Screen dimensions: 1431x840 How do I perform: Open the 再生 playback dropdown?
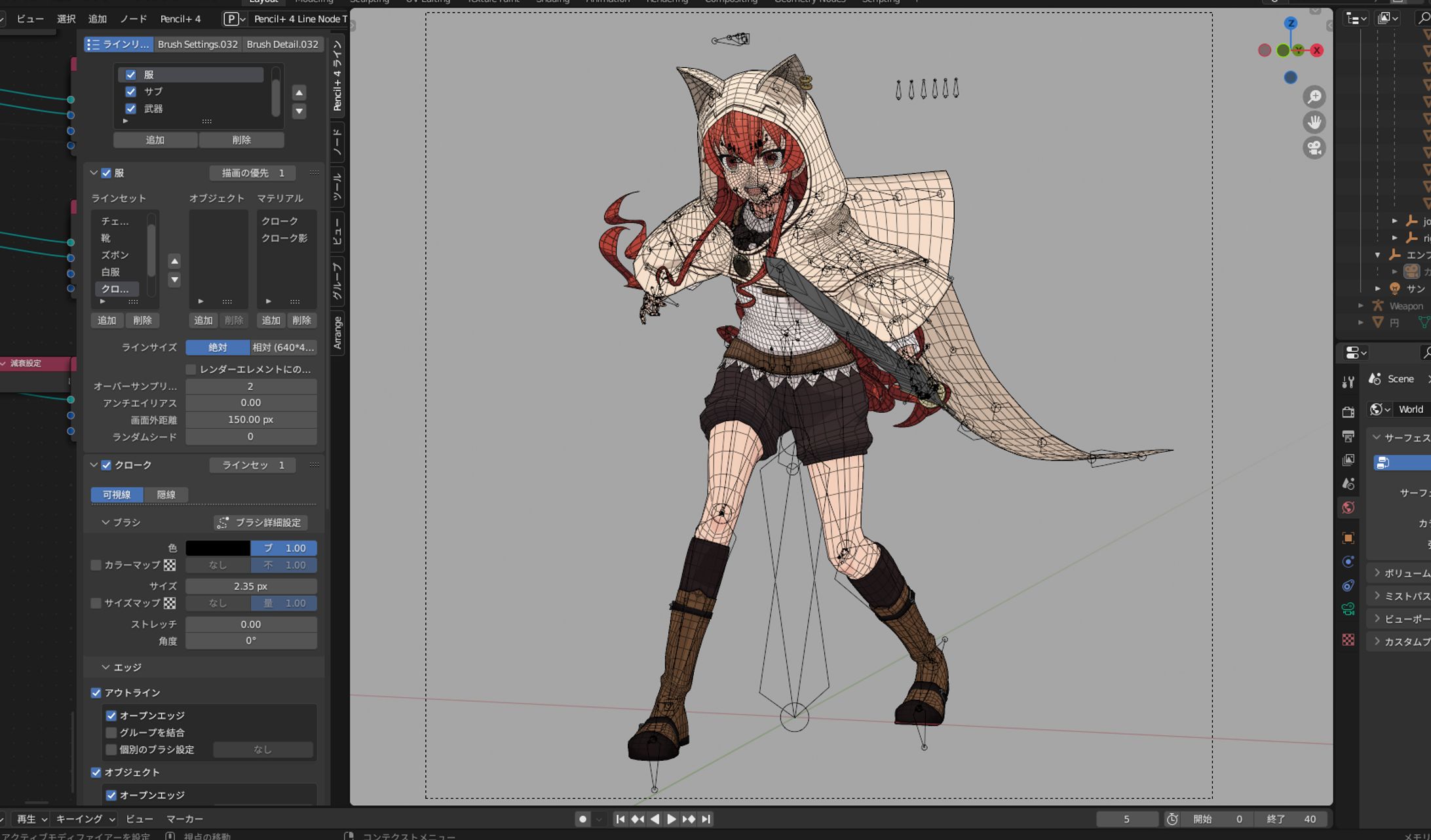coord(31,819)
